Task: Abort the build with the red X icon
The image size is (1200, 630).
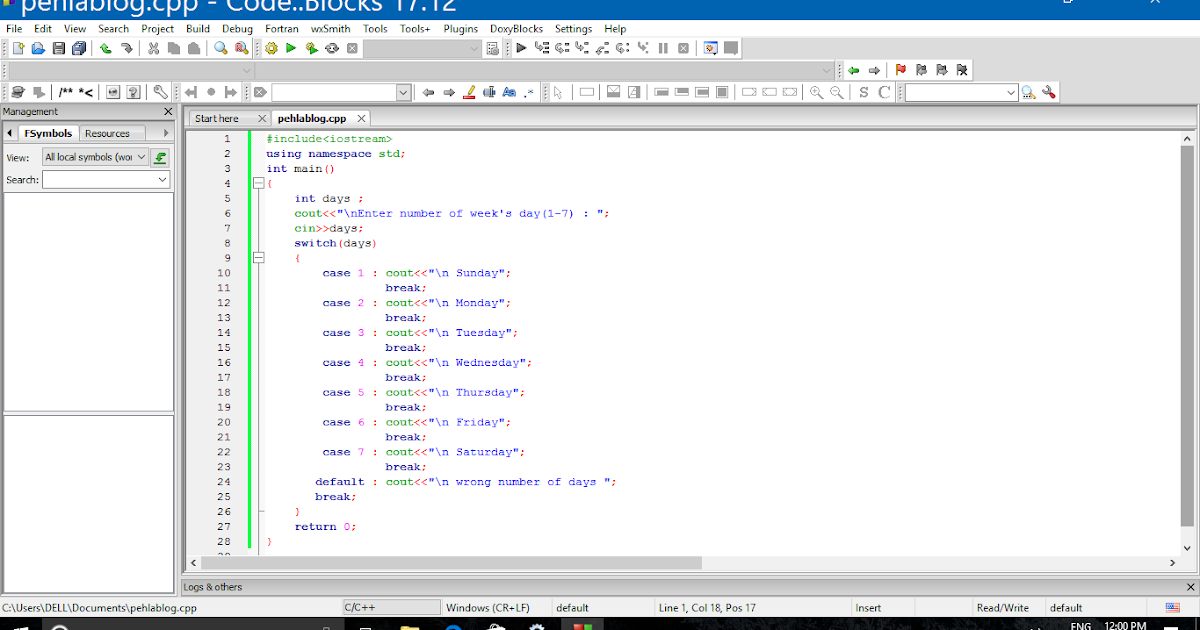Action: click(x=352, y=48)
